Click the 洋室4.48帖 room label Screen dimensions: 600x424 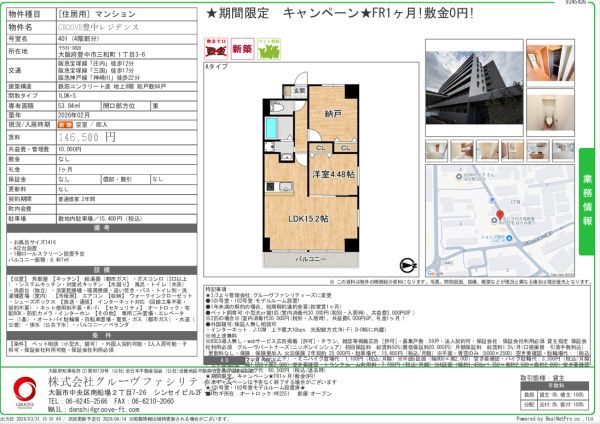(333, 174)
